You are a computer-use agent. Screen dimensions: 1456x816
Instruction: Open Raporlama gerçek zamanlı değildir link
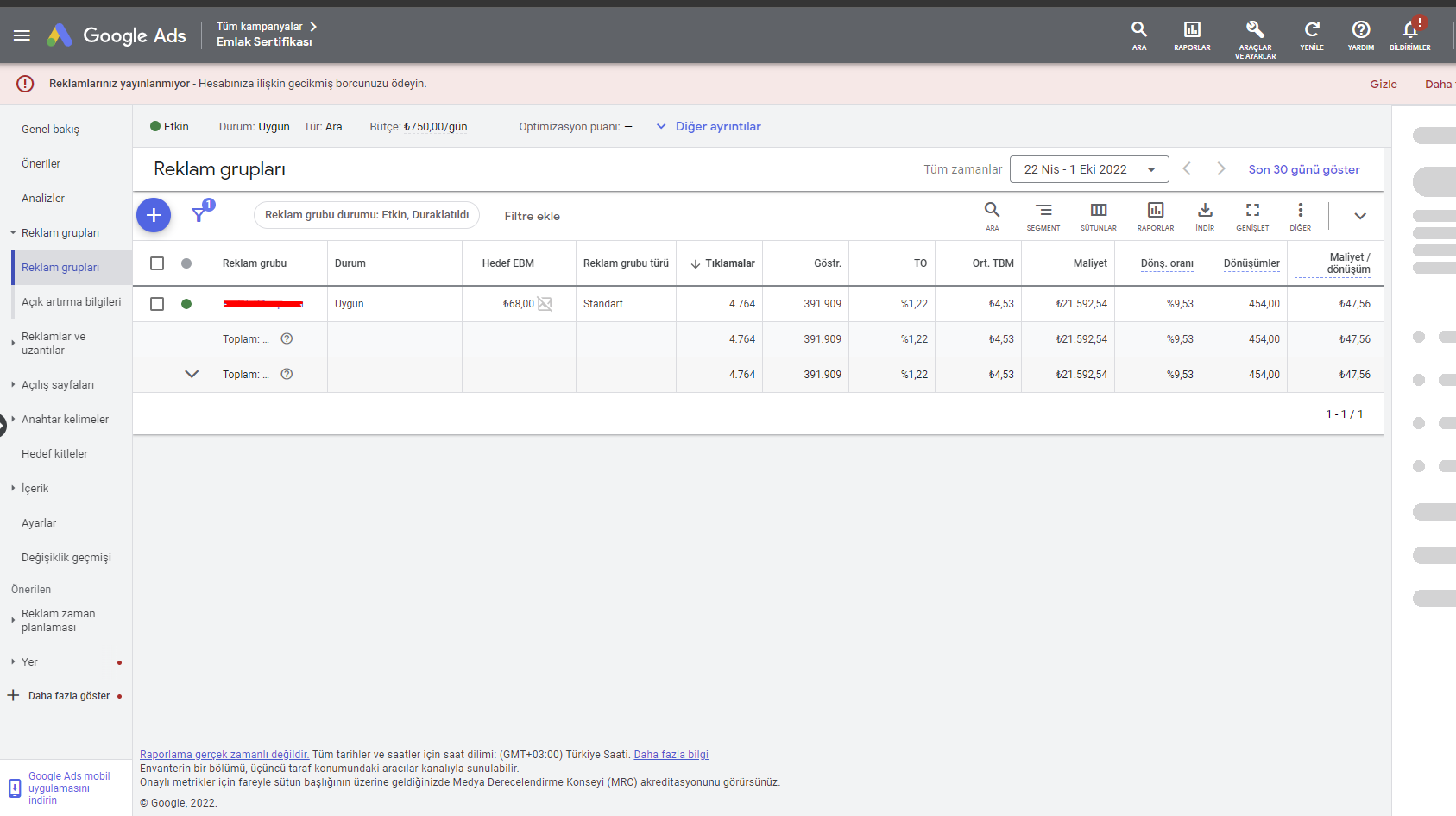coord(224,755)
